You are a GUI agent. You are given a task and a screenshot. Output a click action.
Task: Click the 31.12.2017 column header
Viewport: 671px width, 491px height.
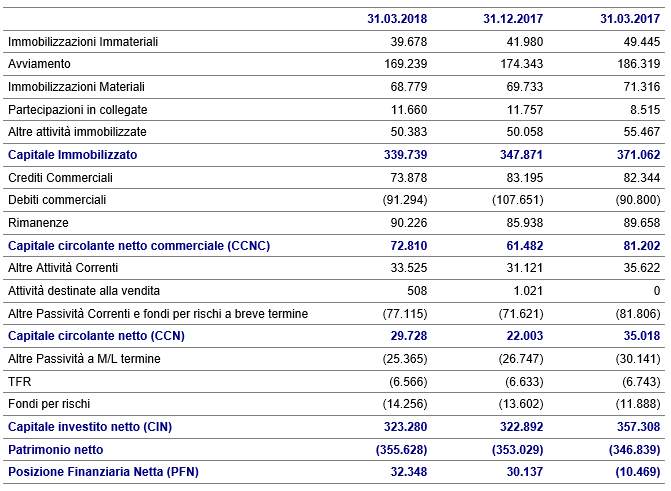click(x=511, y=18)
